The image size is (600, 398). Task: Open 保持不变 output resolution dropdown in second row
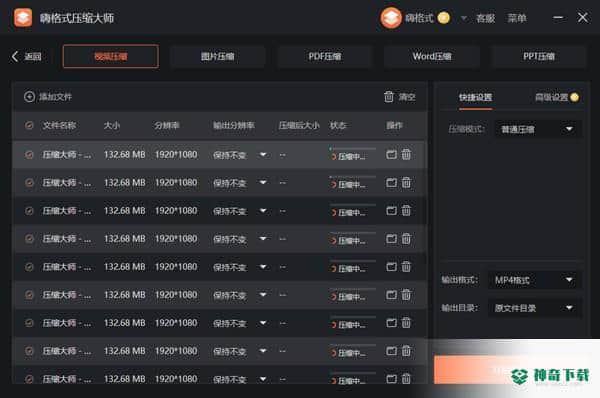[240, 183]
